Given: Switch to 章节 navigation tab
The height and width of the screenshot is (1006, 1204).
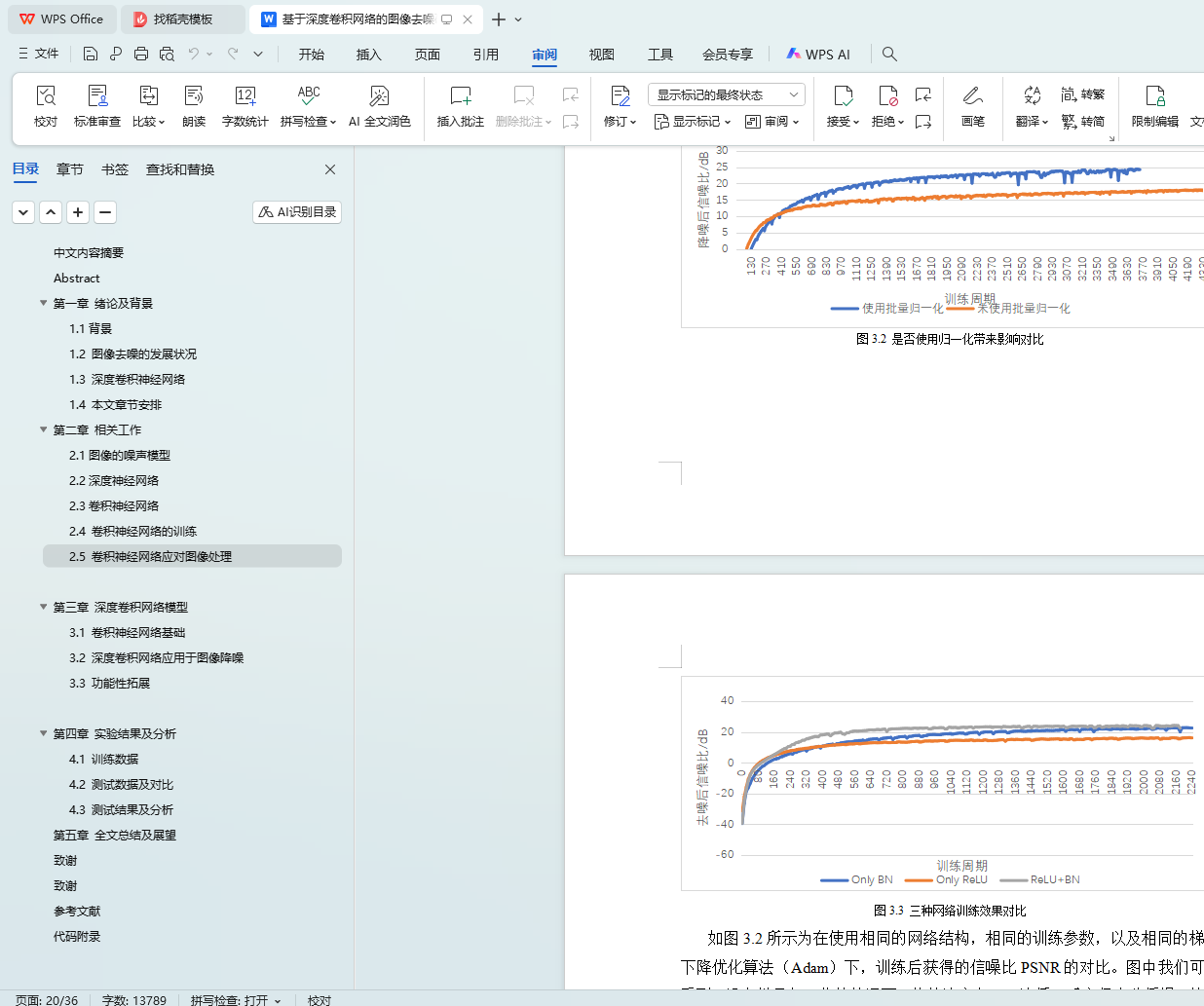Looking at the screenshot, I should click(x=70, y=169).
